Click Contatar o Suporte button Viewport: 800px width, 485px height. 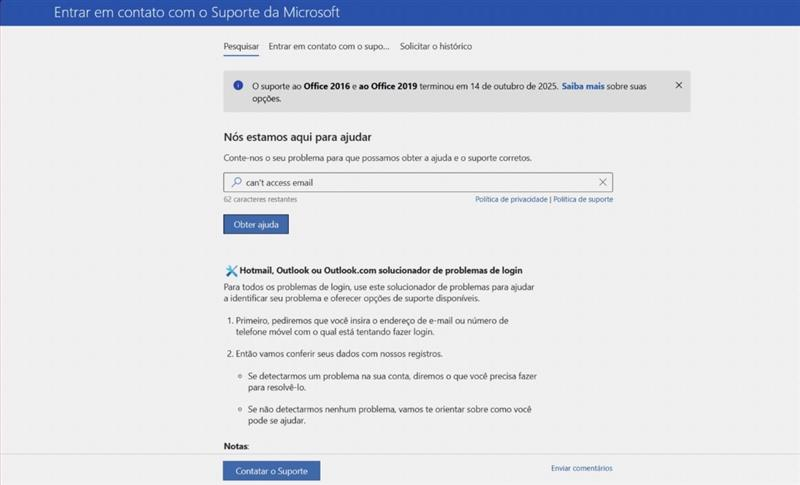click(271, 471)
